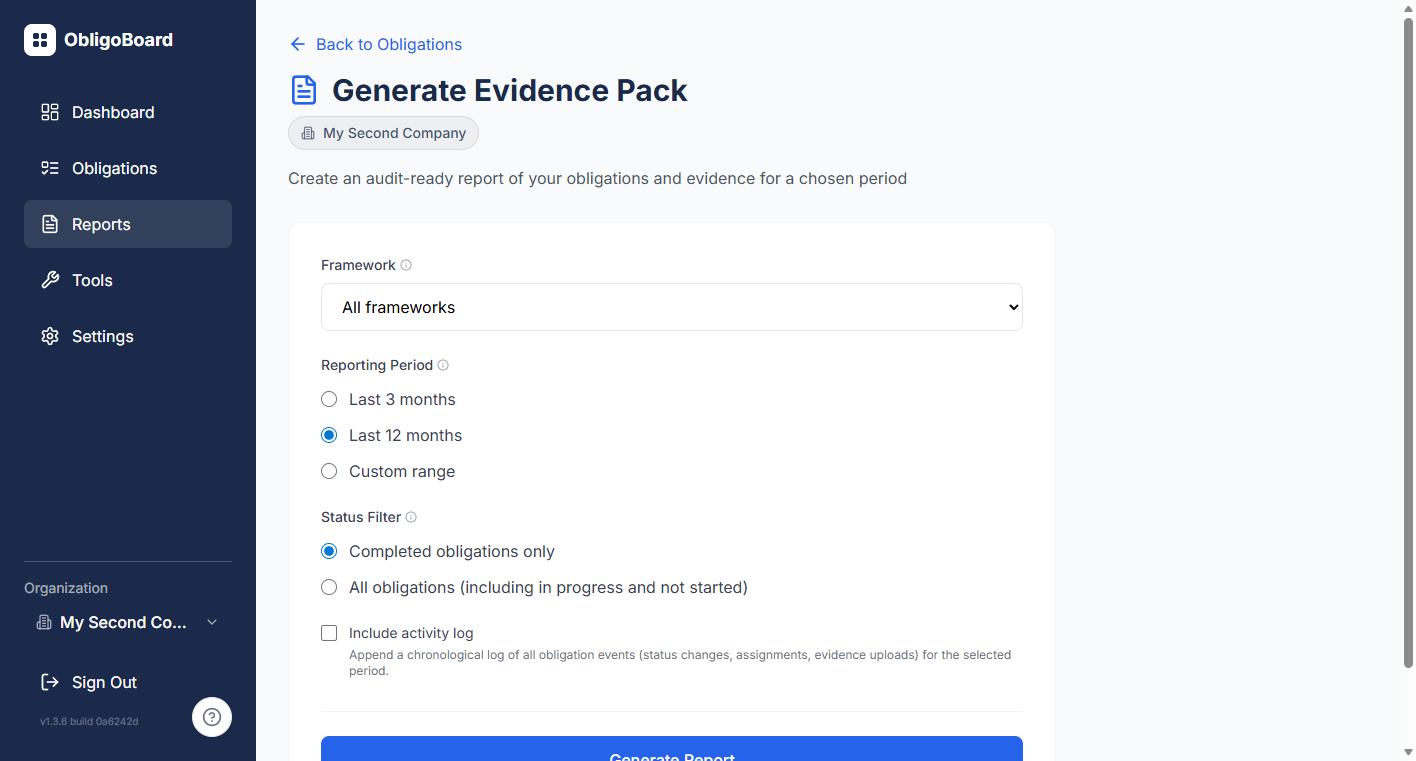Go to the Reports section

(x=101, y=224)
